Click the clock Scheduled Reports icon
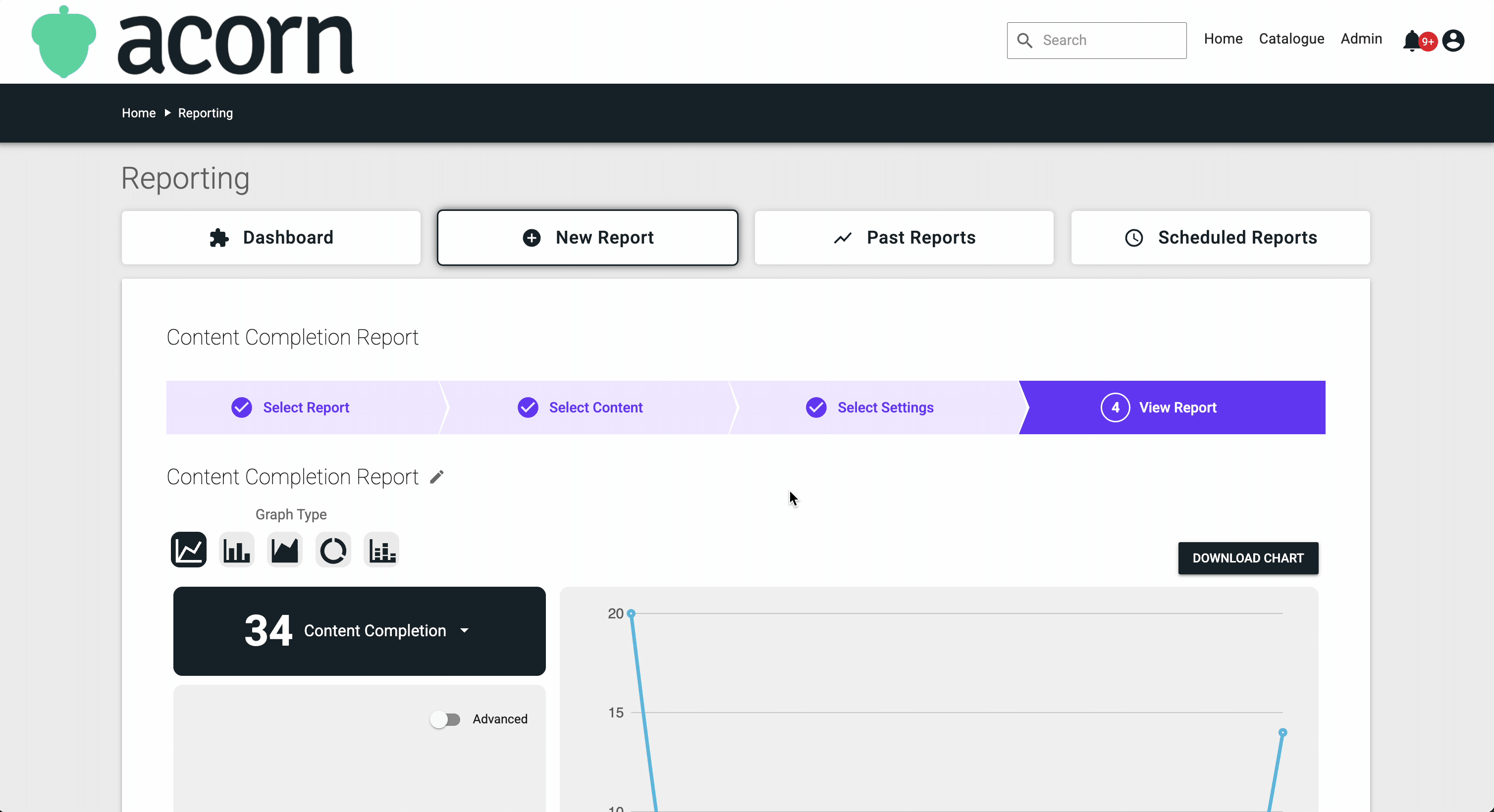The width and height of the screenshot is (1494, 812). tap(1134, 238)
